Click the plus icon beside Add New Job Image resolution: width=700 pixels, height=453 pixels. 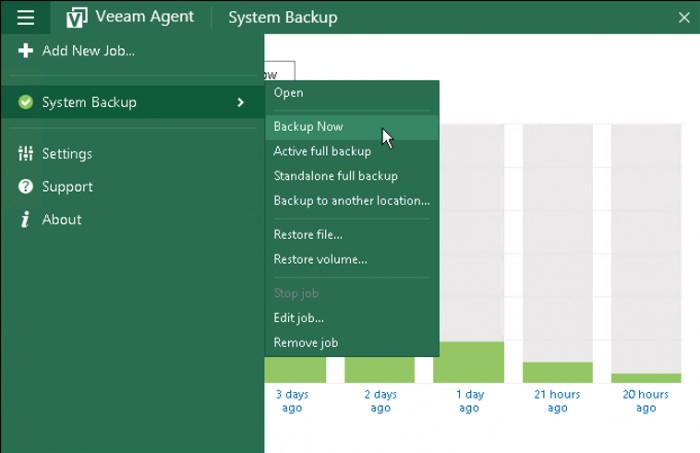(25, 50)
